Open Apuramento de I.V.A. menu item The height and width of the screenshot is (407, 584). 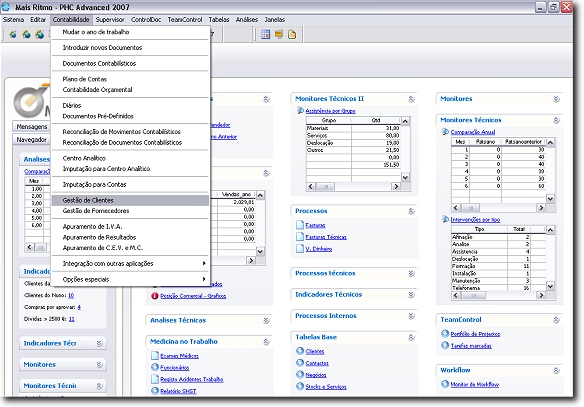click(130, 226)
